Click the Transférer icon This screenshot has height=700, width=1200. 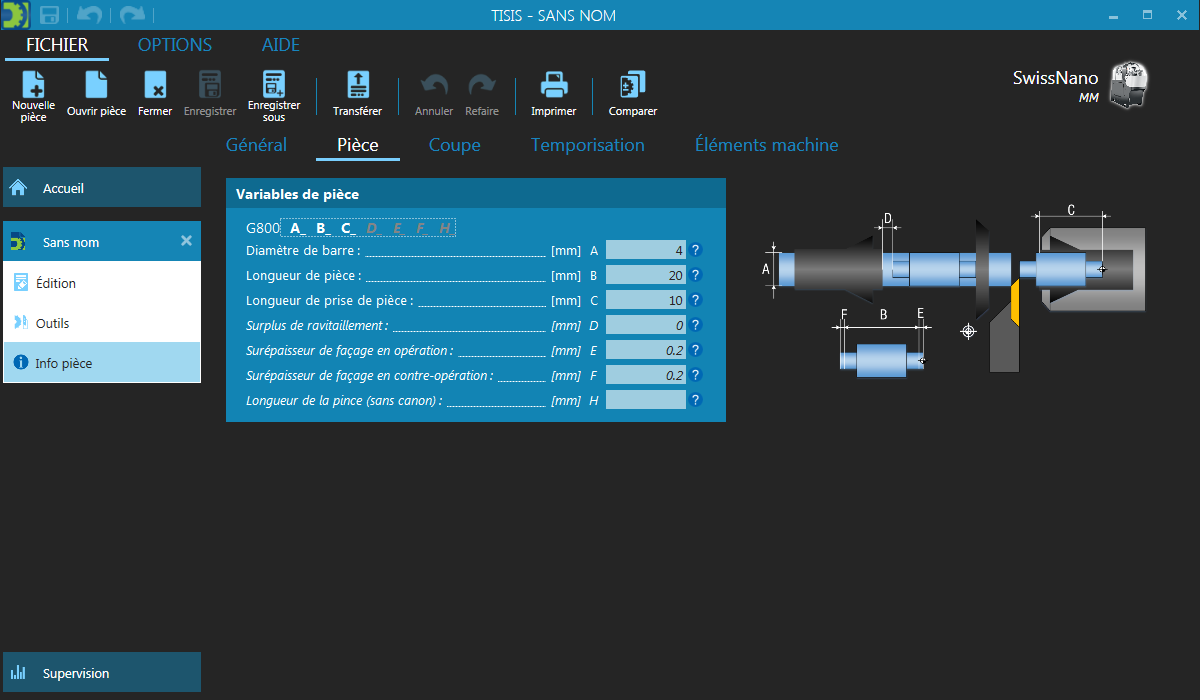pyautogui.click(x=357, y=86)
